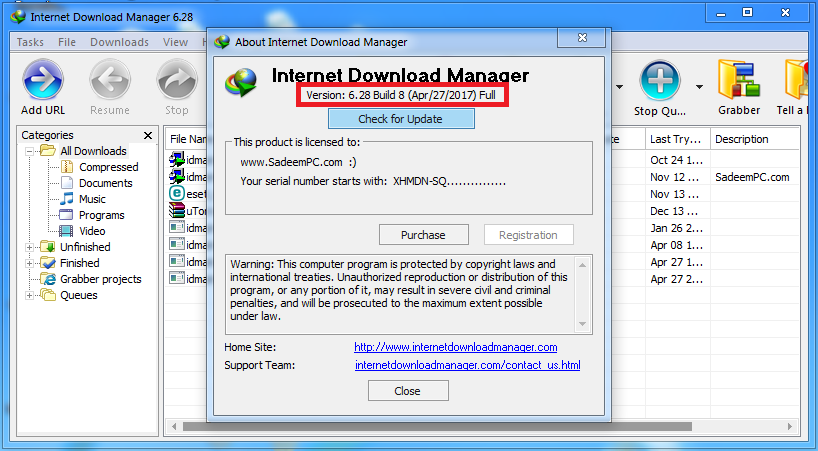The image size is (818, 451).
Task: Open the Downloads menu
Action: tap(119, 42)
